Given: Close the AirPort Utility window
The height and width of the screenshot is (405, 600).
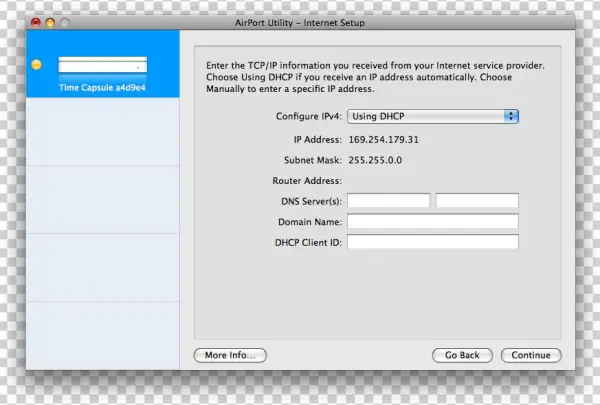Looking at the screenshot, I should tap(36, 23).
